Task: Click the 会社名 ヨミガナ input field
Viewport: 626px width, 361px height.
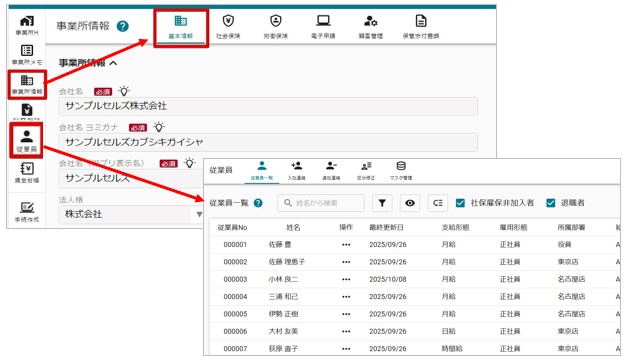Action: [268, 142]
